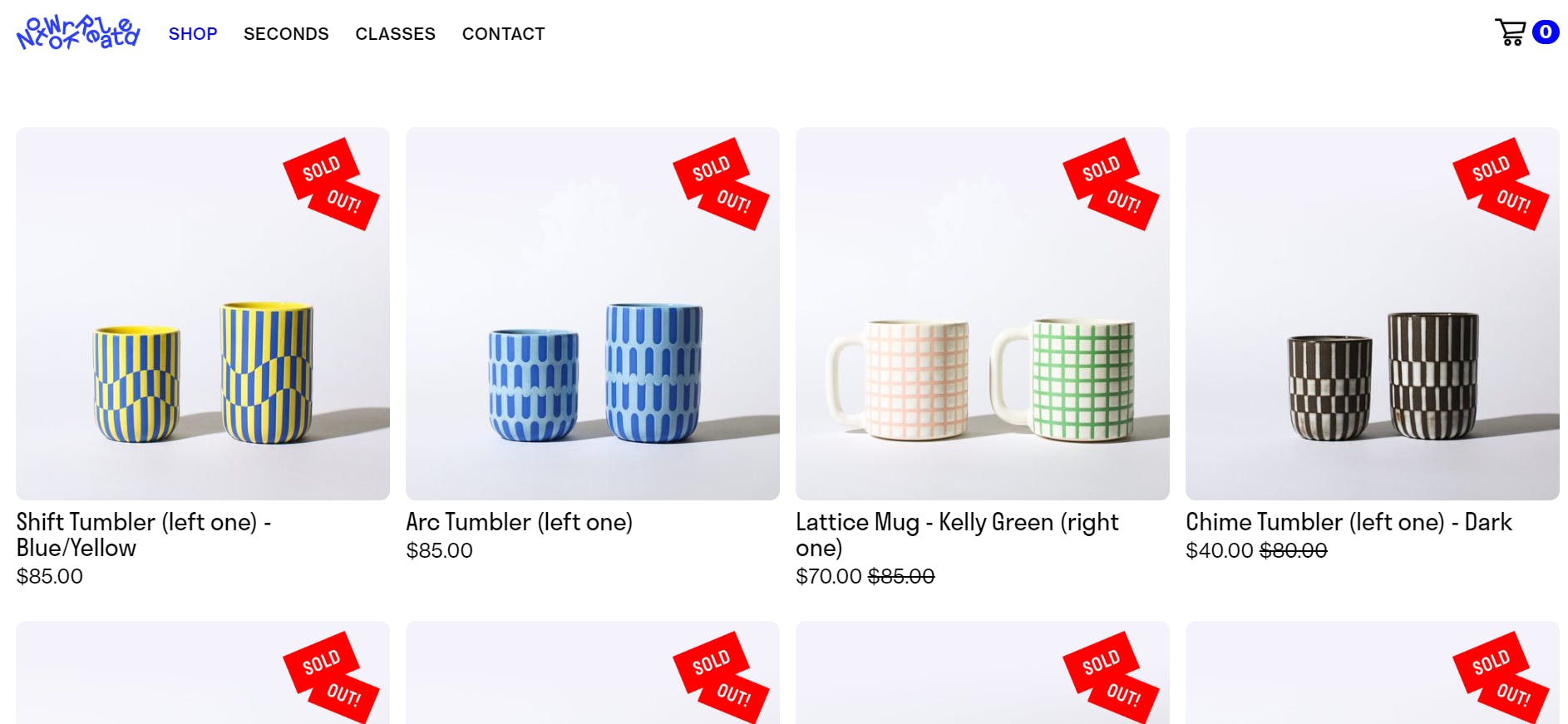The height and width of the screenshot is (724, 1568).
Task: Go to the Seconds page
Action: (286, 34)
